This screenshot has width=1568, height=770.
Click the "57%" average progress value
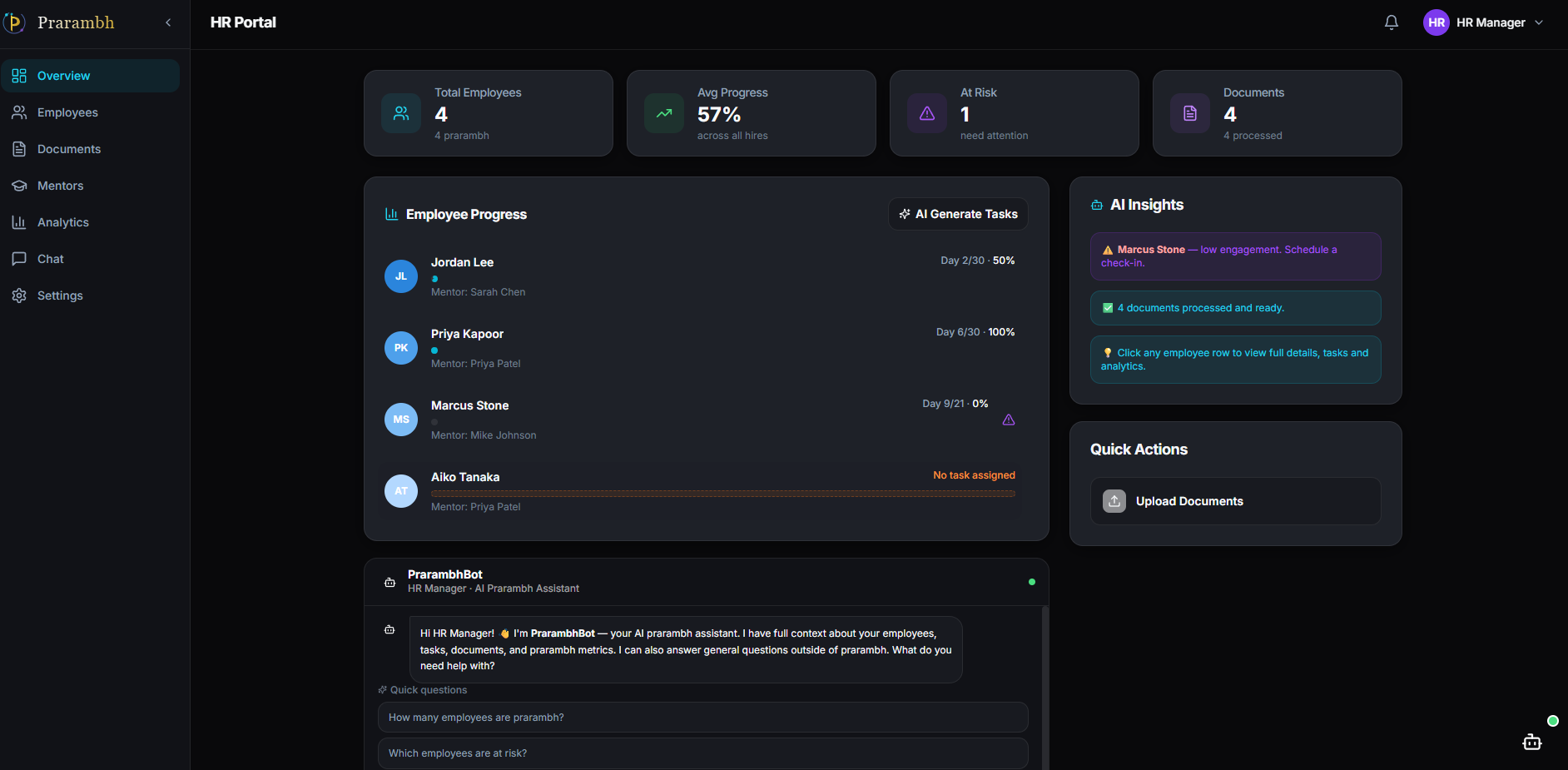tap(719, 114)
